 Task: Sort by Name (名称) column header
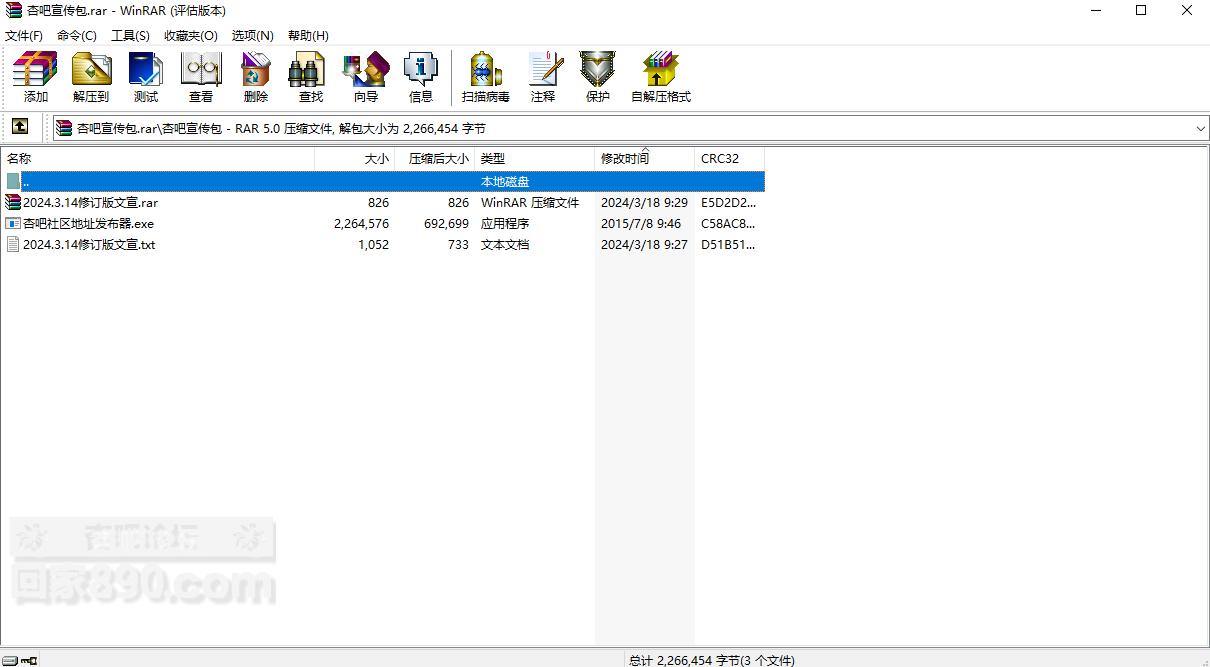tap(158, 158)
